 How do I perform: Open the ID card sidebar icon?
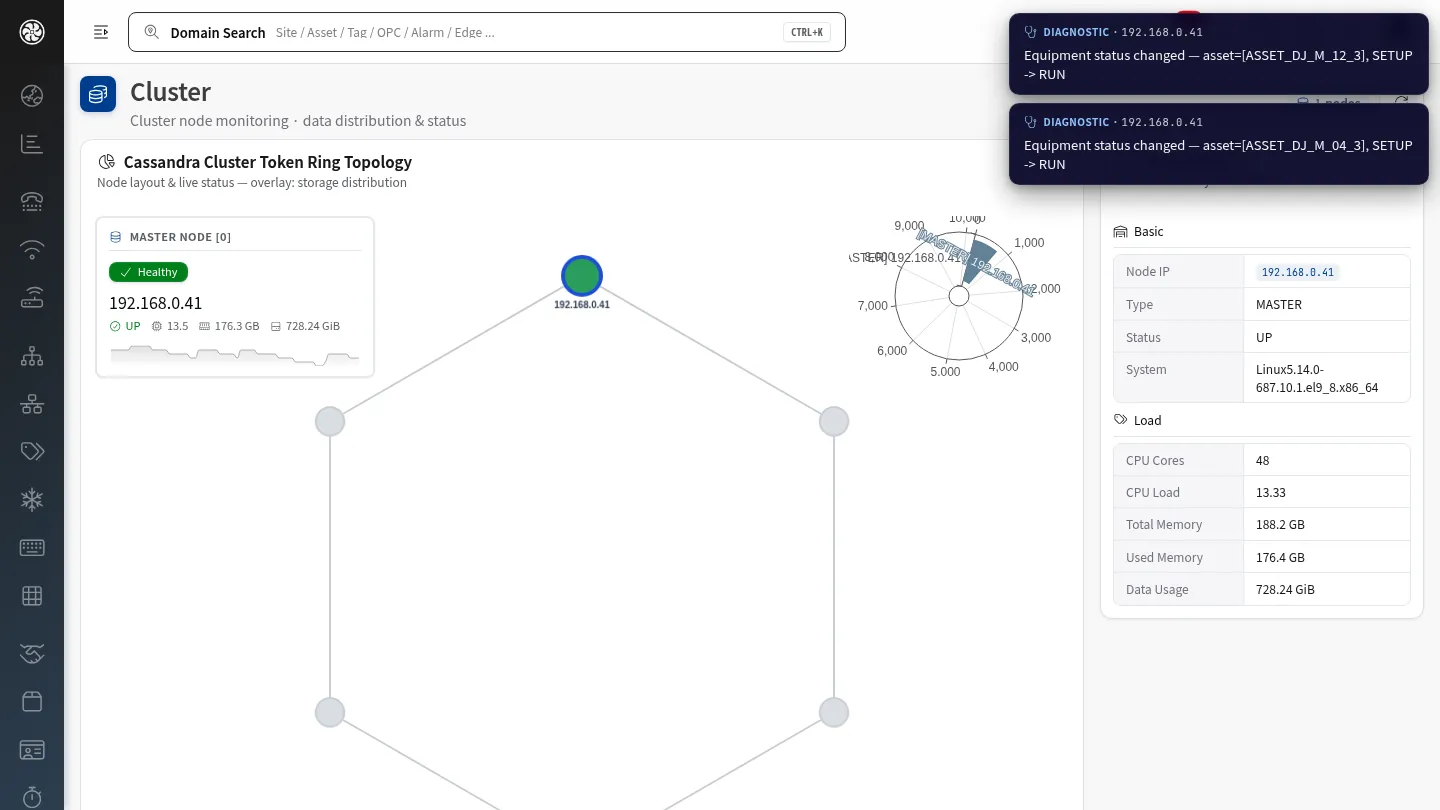(x=32, y=749)
